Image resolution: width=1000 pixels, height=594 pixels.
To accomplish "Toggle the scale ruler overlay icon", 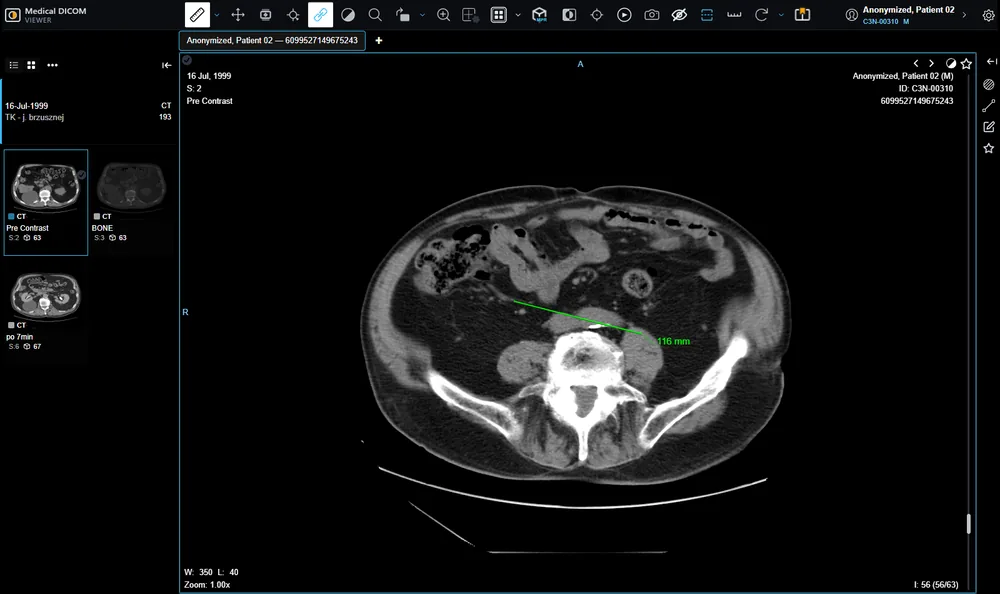I will (734, 15).
